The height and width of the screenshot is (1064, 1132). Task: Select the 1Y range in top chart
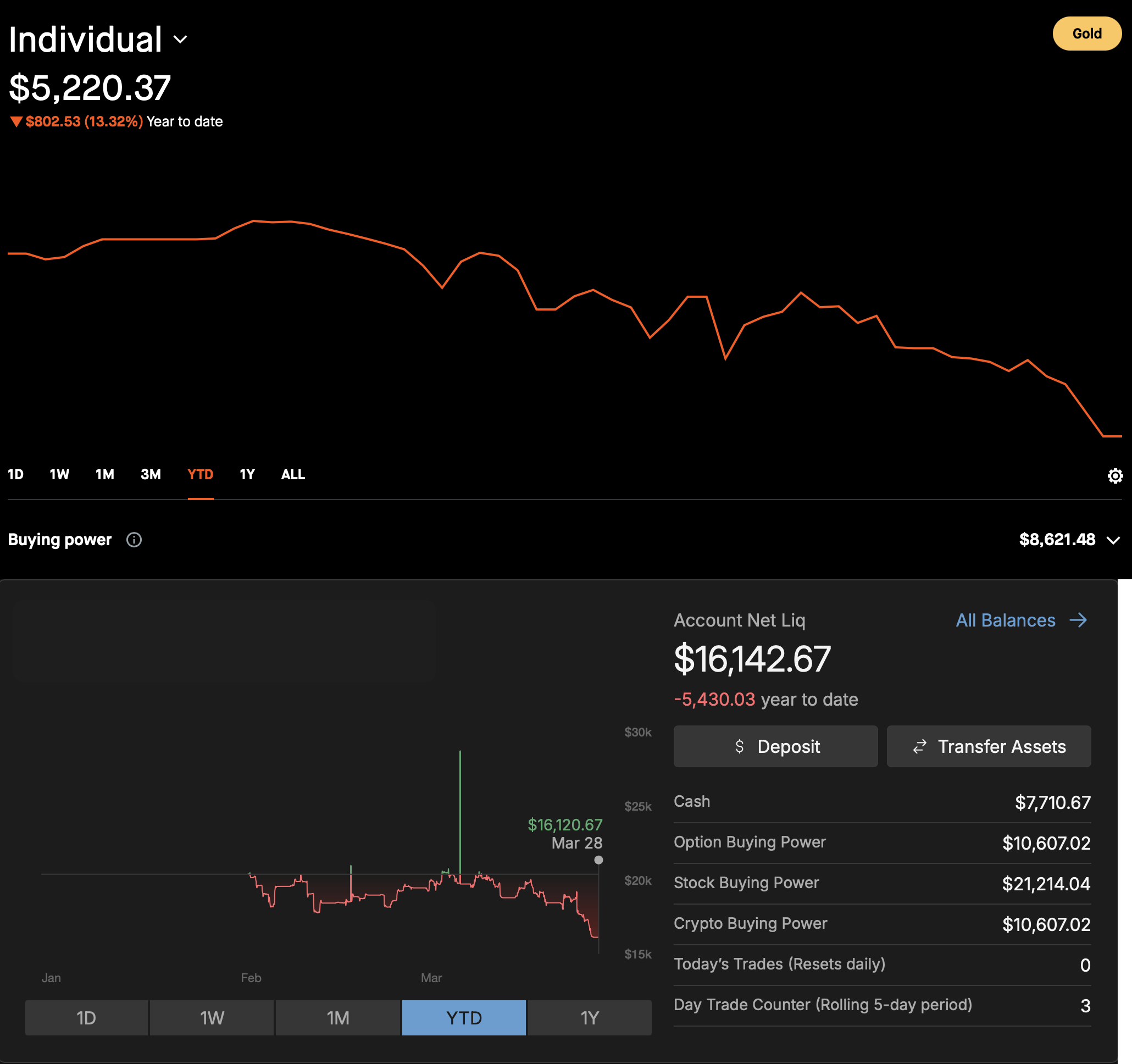(x=247, y=474)
